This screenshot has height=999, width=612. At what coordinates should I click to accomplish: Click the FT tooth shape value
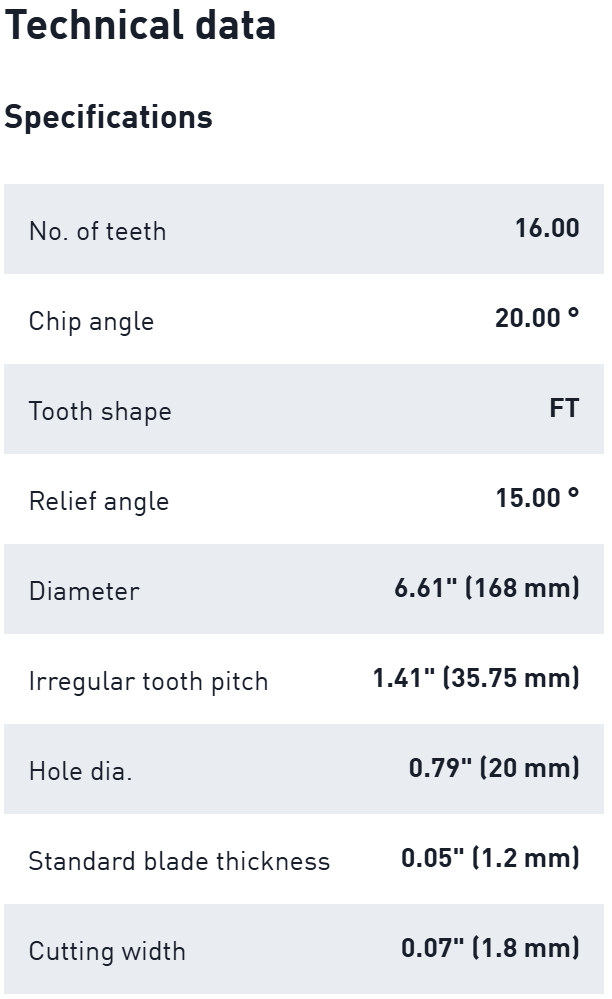pos(564,408)
